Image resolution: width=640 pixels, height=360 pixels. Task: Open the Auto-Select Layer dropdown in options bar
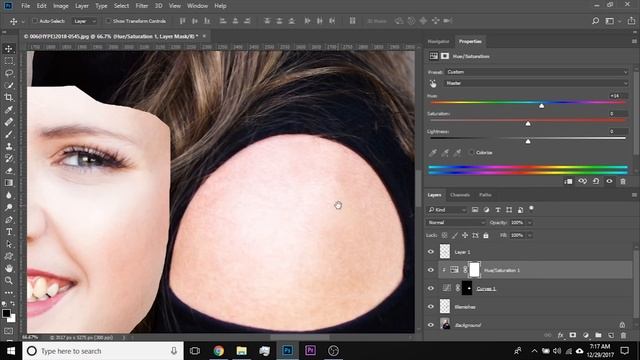pos(84,21)
